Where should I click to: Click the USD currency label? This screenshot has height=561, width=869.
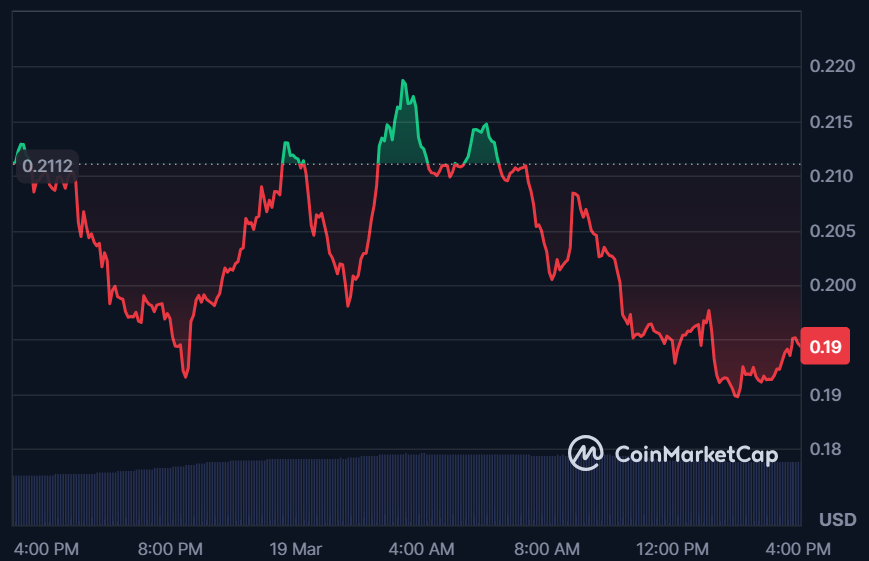click(x=836, y=520)
